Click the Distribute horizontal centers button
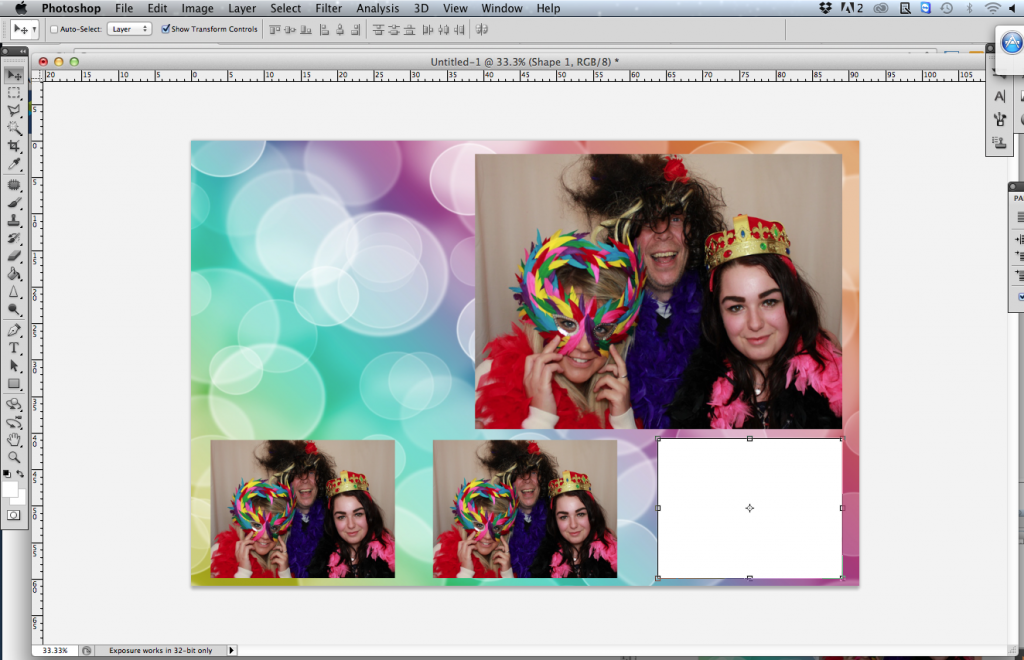The height and width of the screenshot is (660, 1024). tap(444, 29)
